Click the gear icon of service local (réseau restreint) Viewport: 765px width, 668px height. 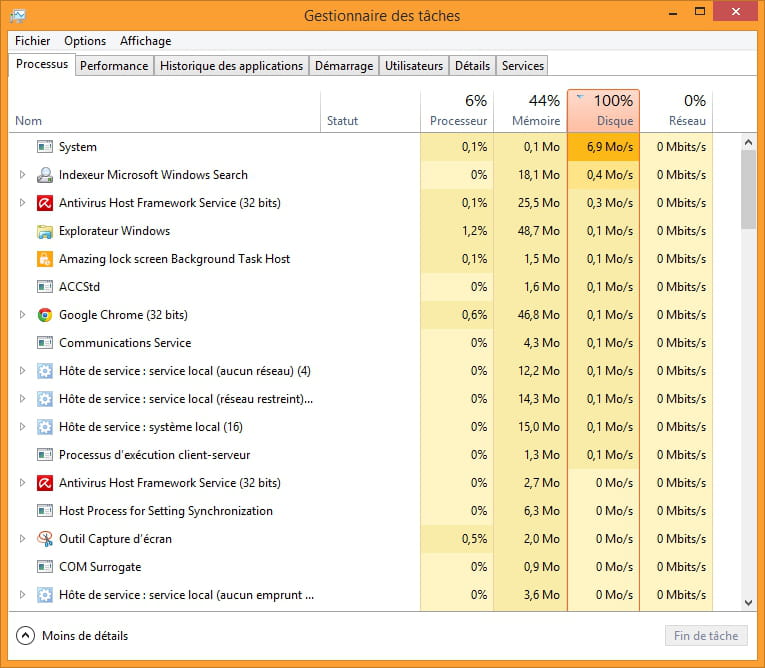coord(45,399)
